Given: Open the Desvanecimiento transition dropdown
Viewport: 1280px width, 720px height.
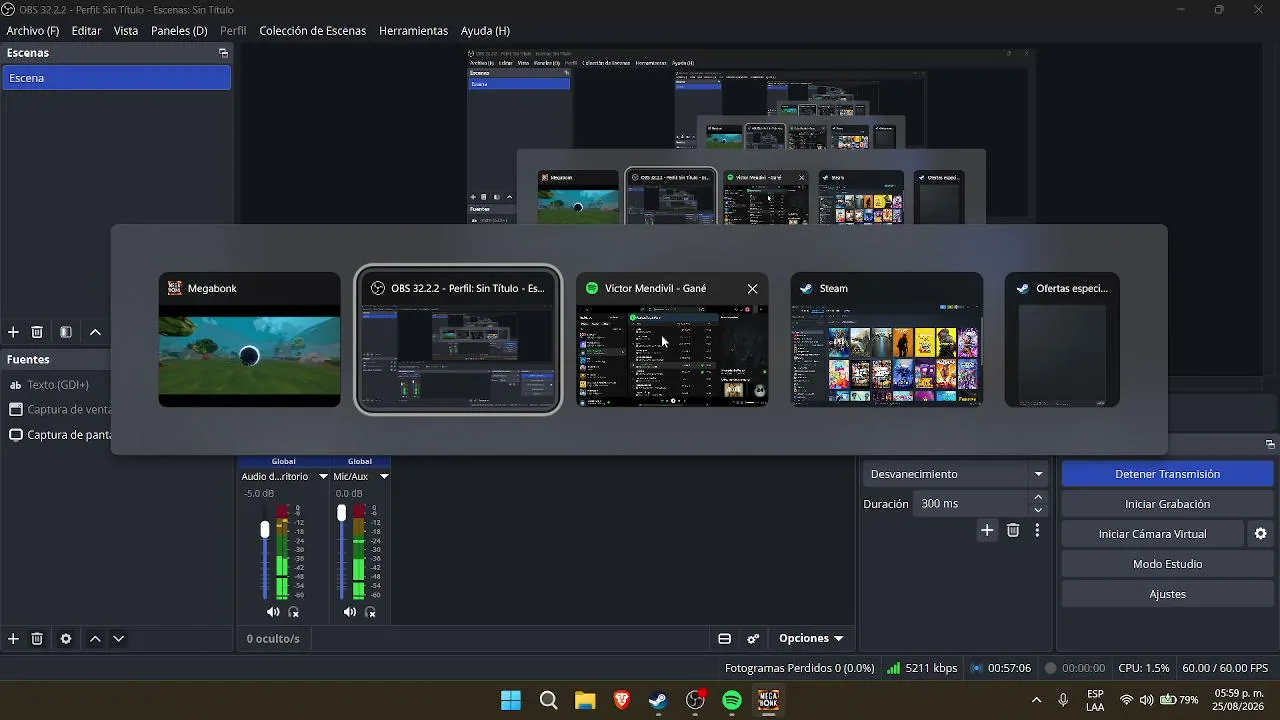Looking at the screenshot, I should [956, 474].
